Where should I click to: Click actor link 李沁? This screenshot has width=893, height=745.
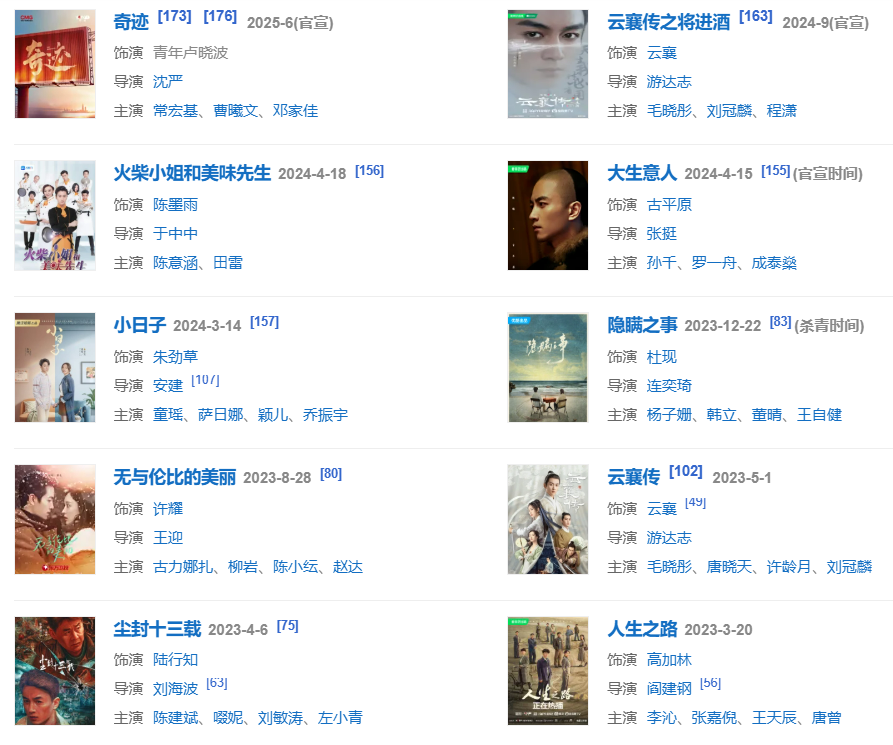point(661,718)
